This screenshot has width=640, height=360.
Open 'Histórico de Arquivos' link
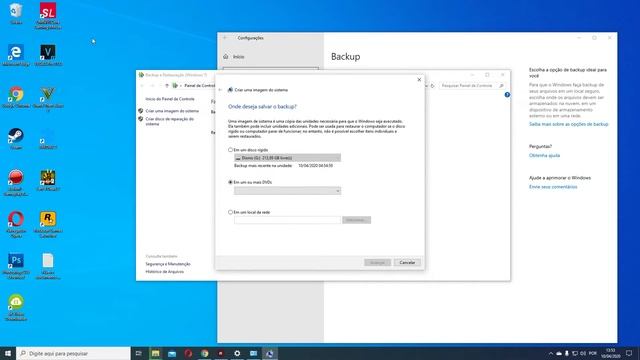click(x=164, y=272)
